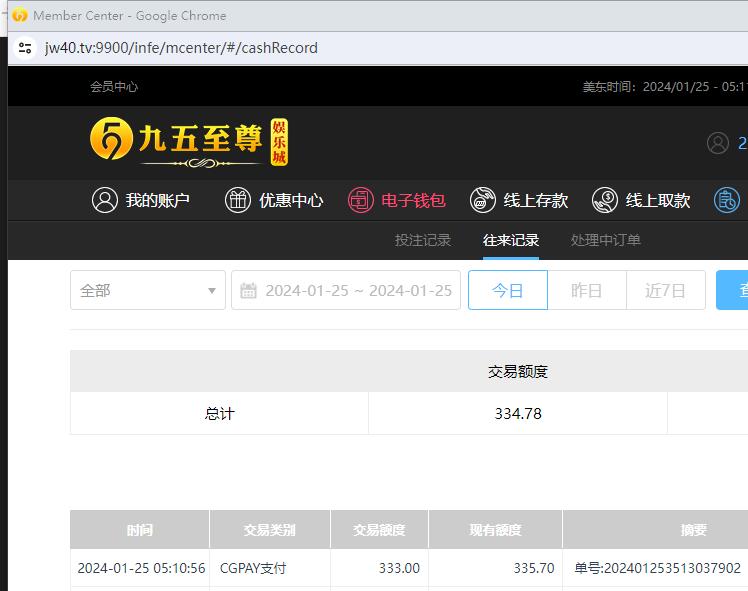Click the user profile avatar icon
Viewport: 748px width, 591px height.
pos(717,143)
